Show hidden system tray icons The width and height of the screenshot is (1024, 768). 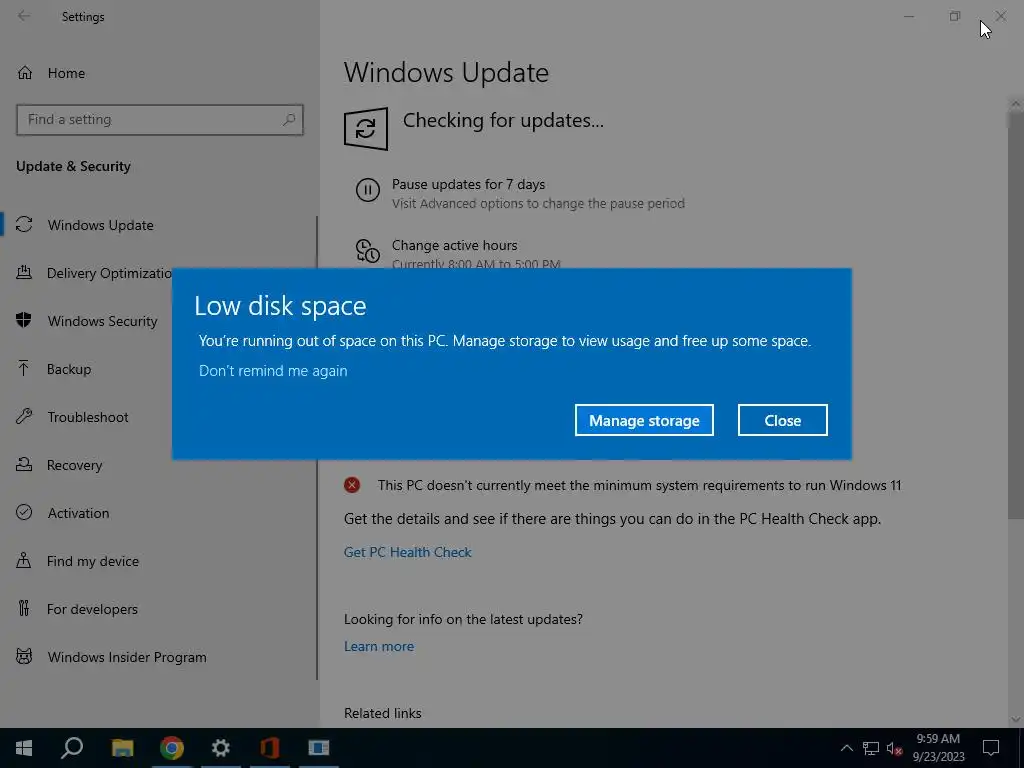(846, 748)
